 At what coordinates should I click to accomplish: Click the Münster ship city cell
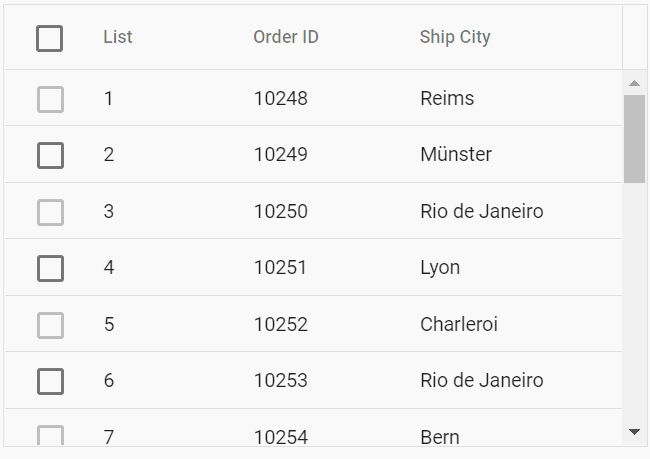456,155
